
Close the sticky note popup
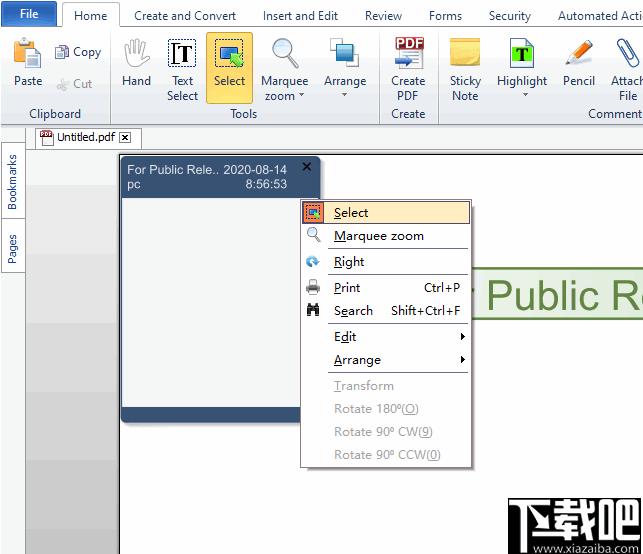306,166
